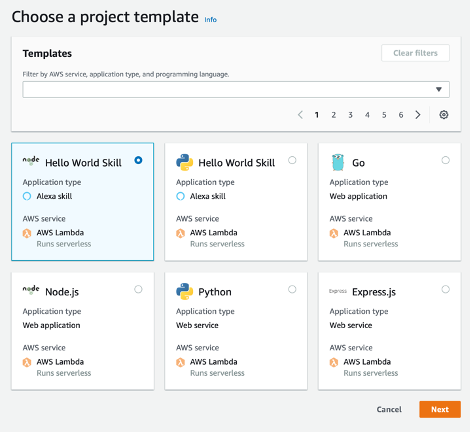The height and width of the screenshot is (432, 470).
Task: Click the Node.js logo on the Hello World Skill card
Action: click(31, 161)
